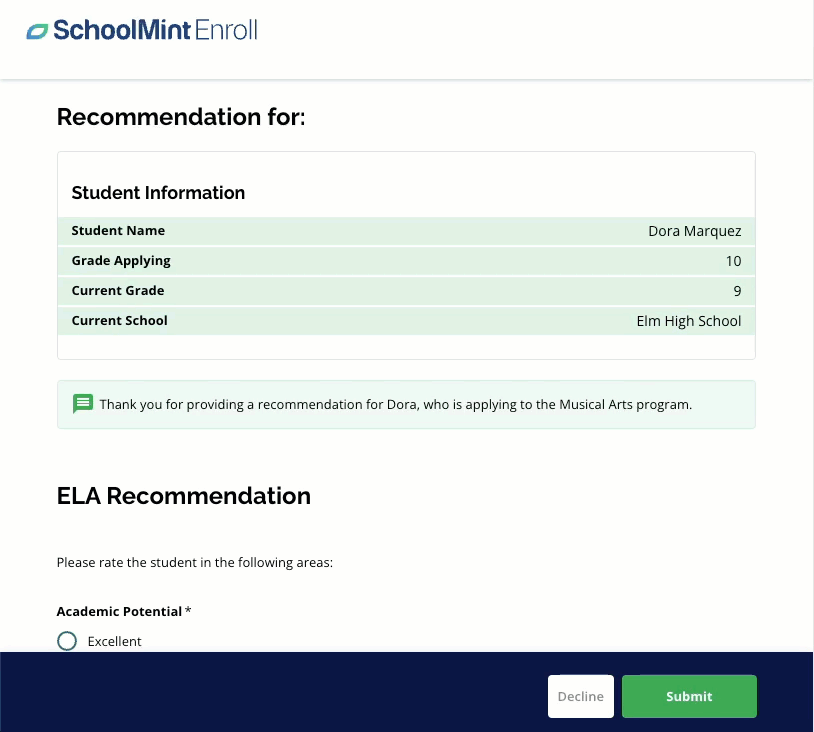The width and height of the screenshot is (814, 732).
Task: Click the green message bubble icon
Action: (x=83, y=404)
